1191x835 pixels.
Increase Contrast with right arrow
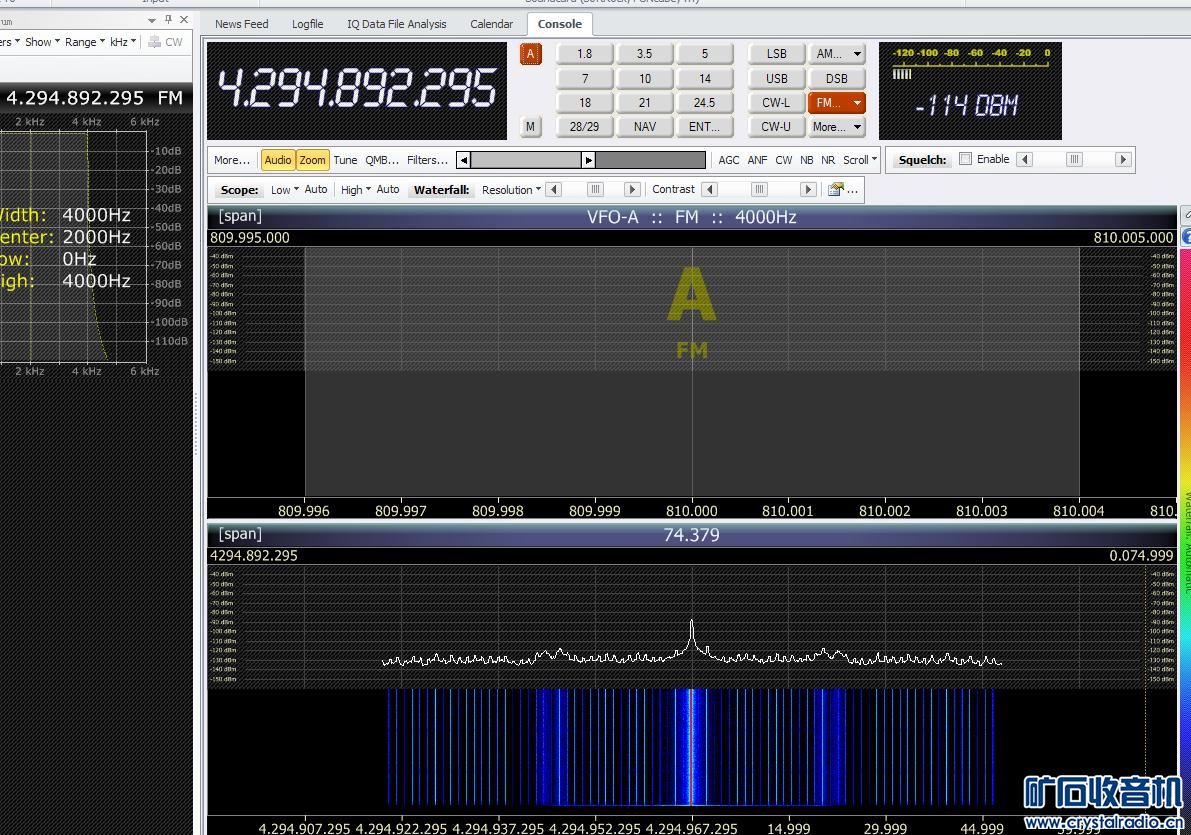808,190
